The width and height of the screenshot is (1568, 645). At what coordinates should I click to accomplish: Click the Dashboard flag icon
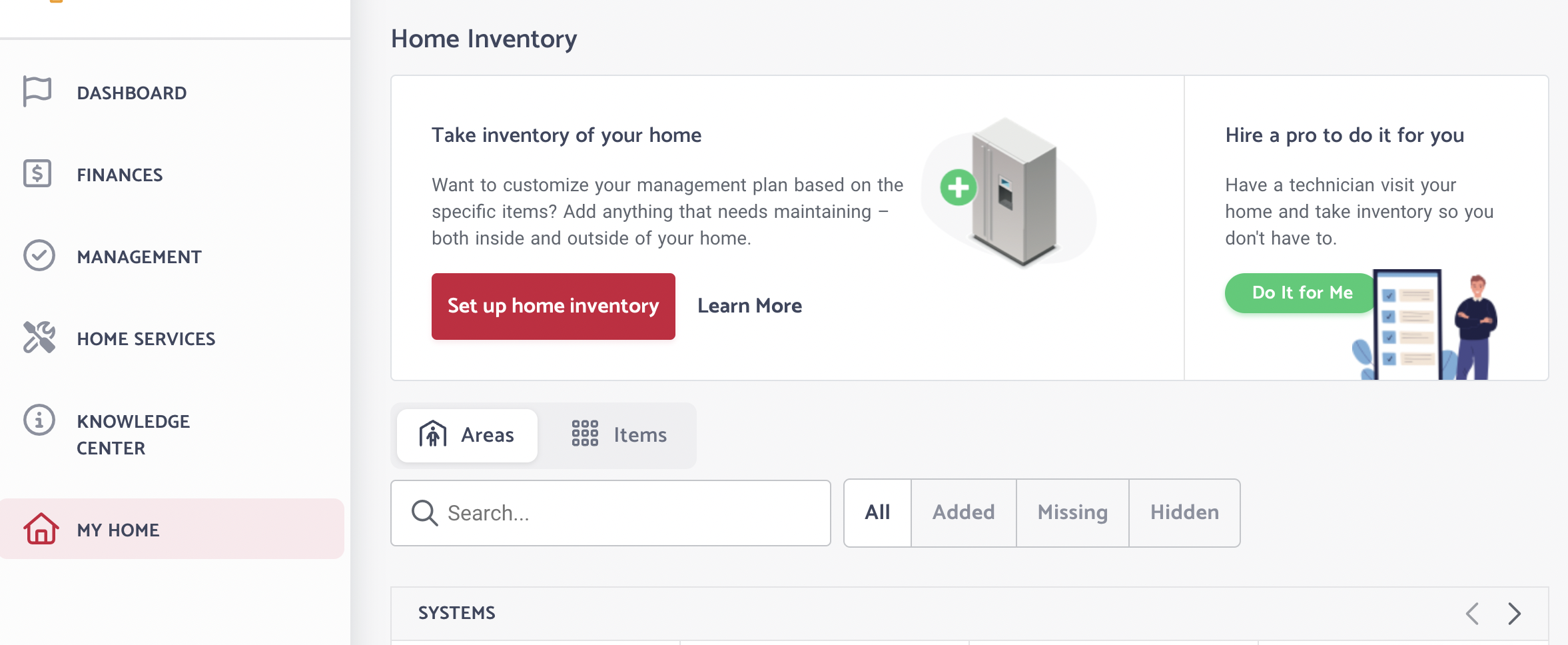[x=37, y=91]
